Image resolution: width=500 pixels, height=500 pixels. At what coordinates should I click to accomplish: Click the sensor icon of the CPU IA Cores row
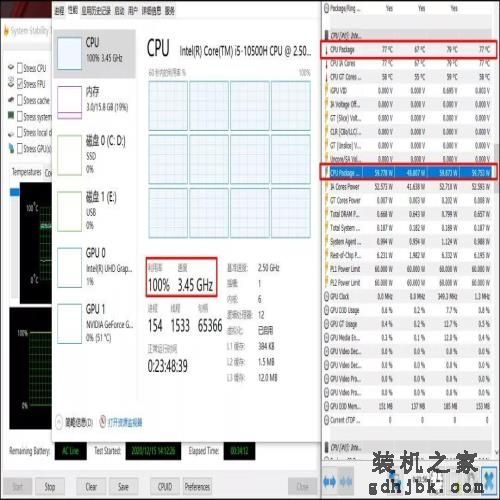click(x=326, y=63)
